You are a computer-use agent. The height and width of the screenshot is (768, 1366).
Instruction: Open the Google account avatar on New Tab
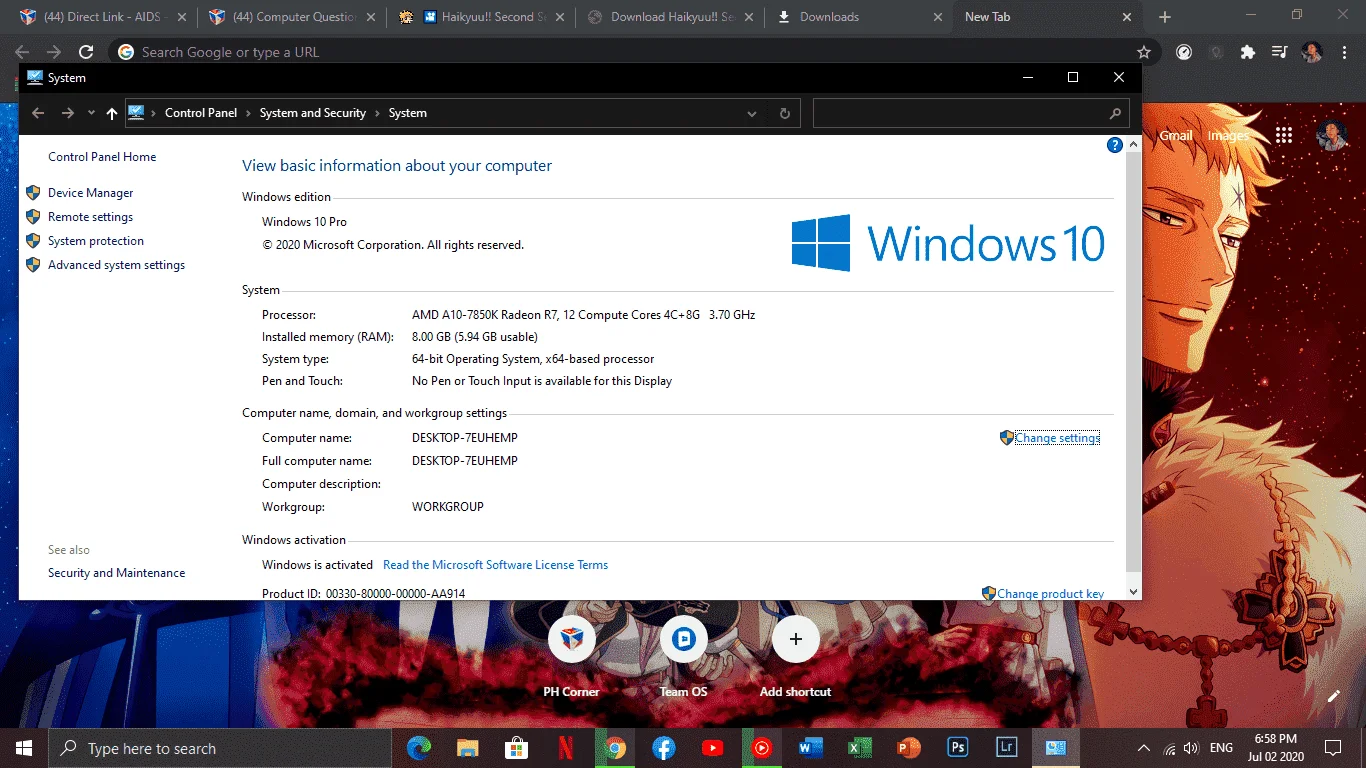(x=1332, y=136)
